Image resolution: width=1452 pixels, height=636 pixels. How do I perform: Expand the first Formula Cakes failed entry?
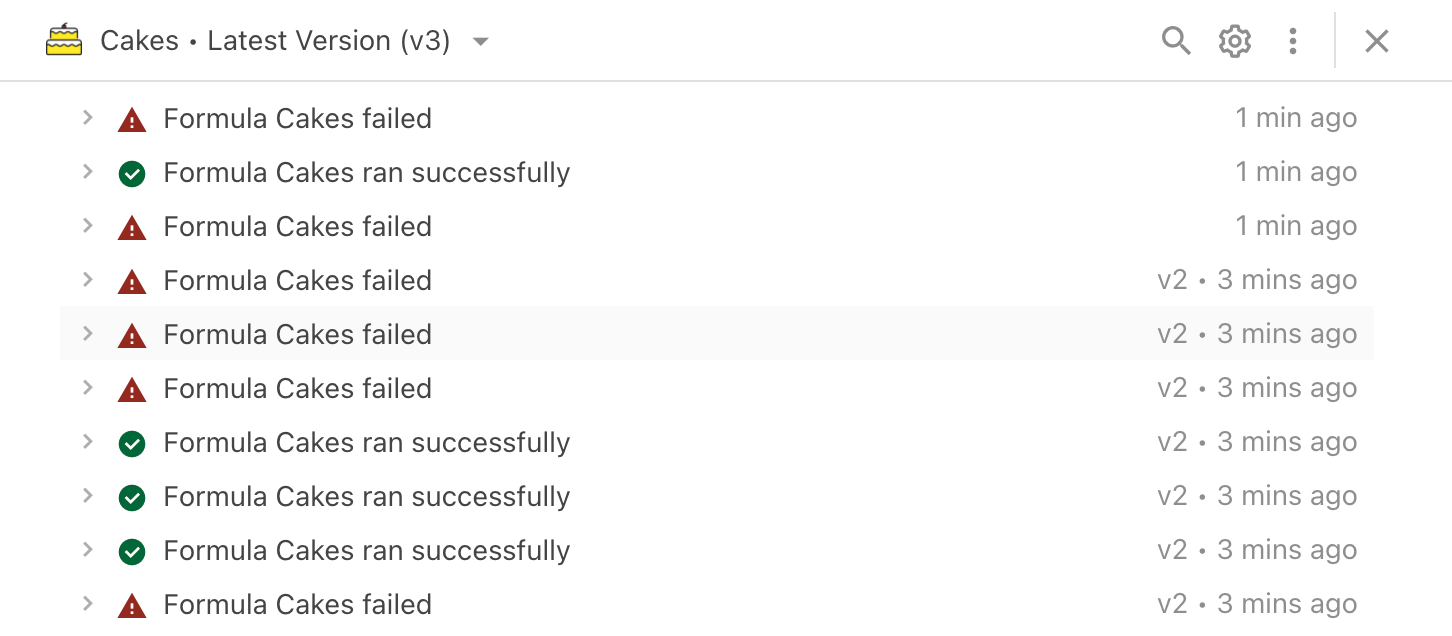click(x=88, y=118)
